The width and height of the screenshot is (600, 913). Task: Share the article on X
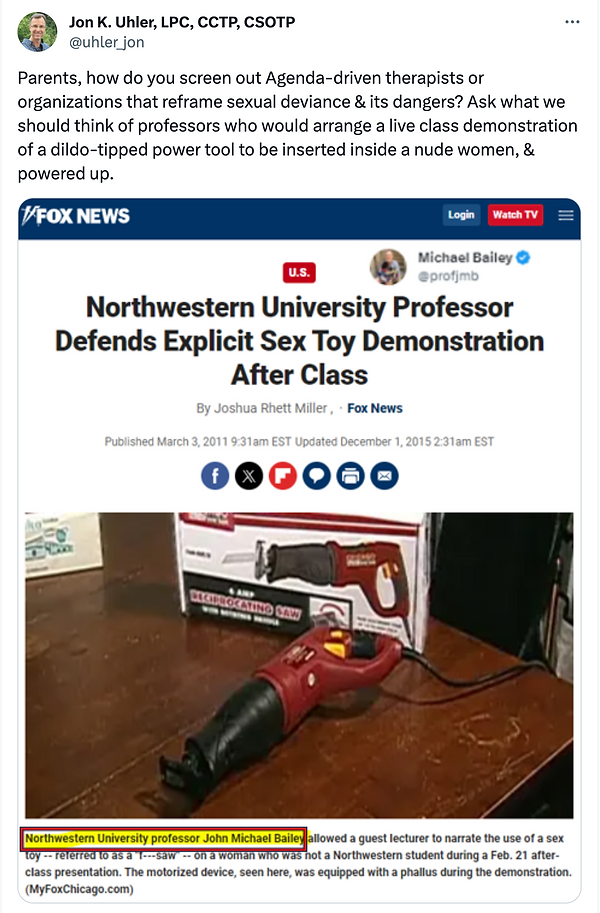(x=249, y=476)
